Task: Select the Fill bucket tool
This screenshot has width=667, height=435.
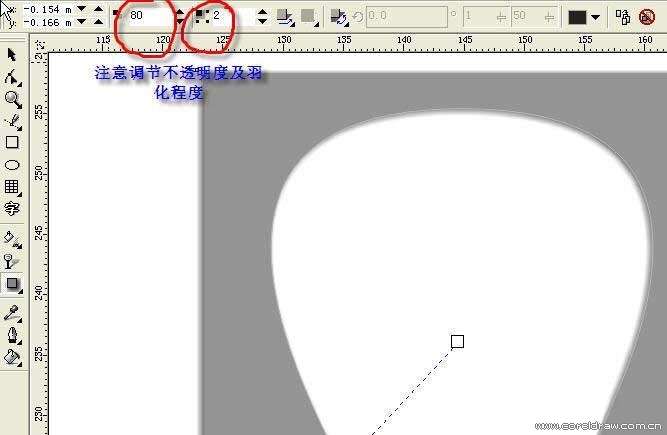Action: pyautogui.click(x=13, y=357)
